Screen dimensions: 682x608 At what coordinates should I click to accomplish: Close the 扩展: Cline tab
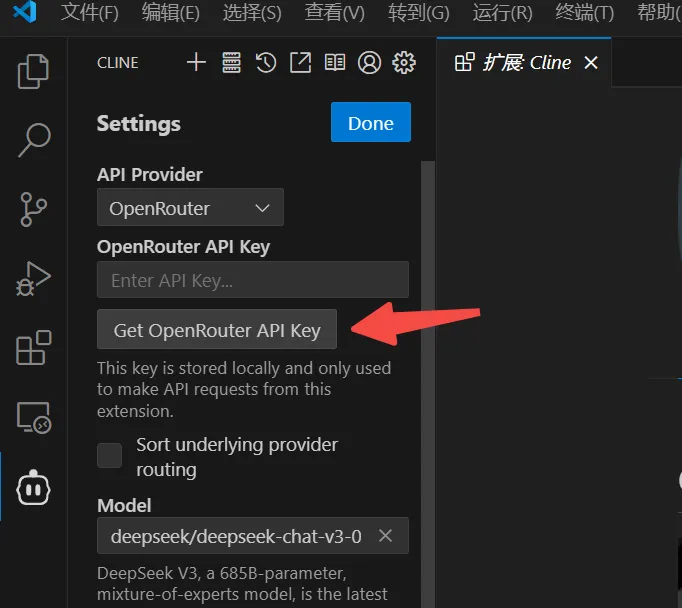pyautogui.click(x=591, y=63)
